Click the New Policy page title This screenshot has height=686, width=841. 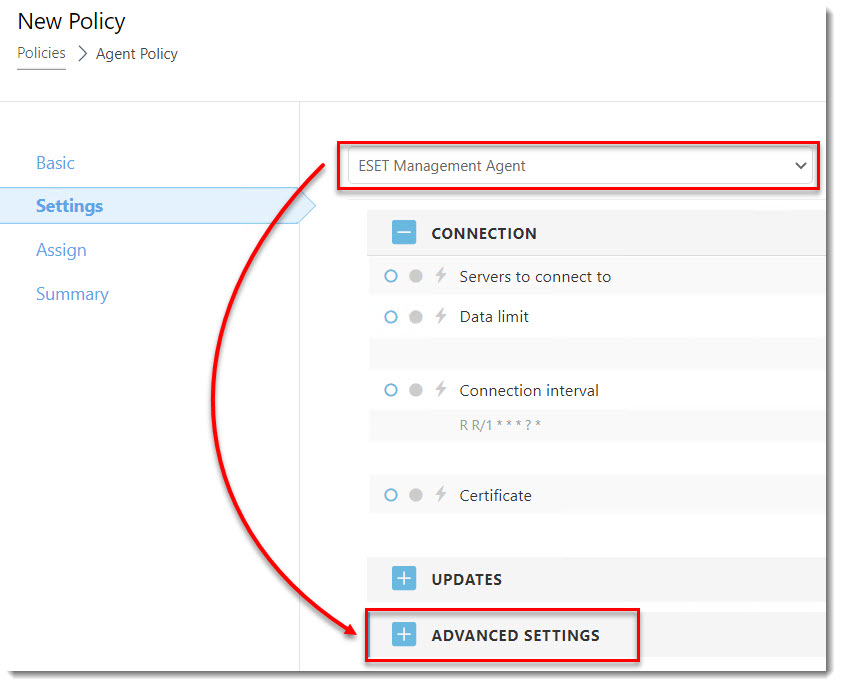71,21
